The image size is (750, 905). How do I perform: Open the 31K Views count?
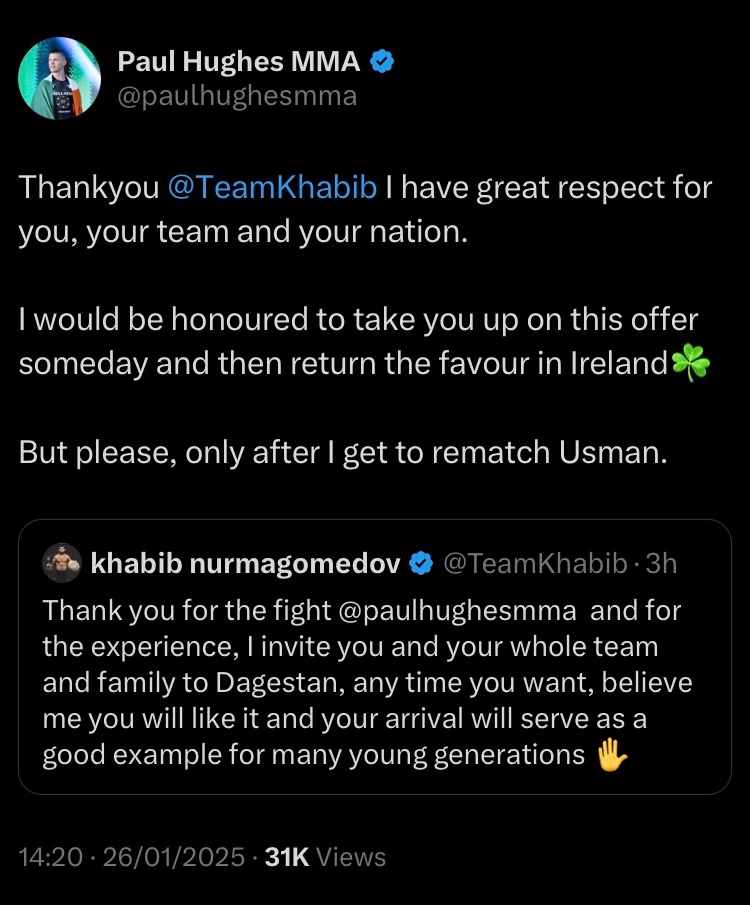(x=325, y=857)
